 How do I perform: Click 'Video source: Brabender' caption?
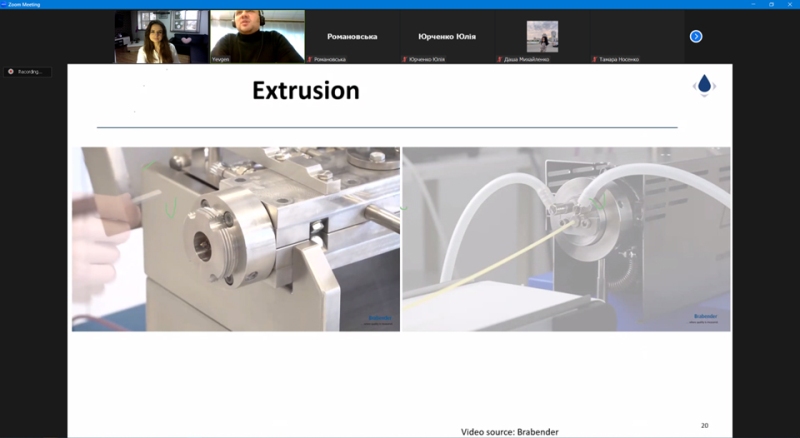(510, 432)
